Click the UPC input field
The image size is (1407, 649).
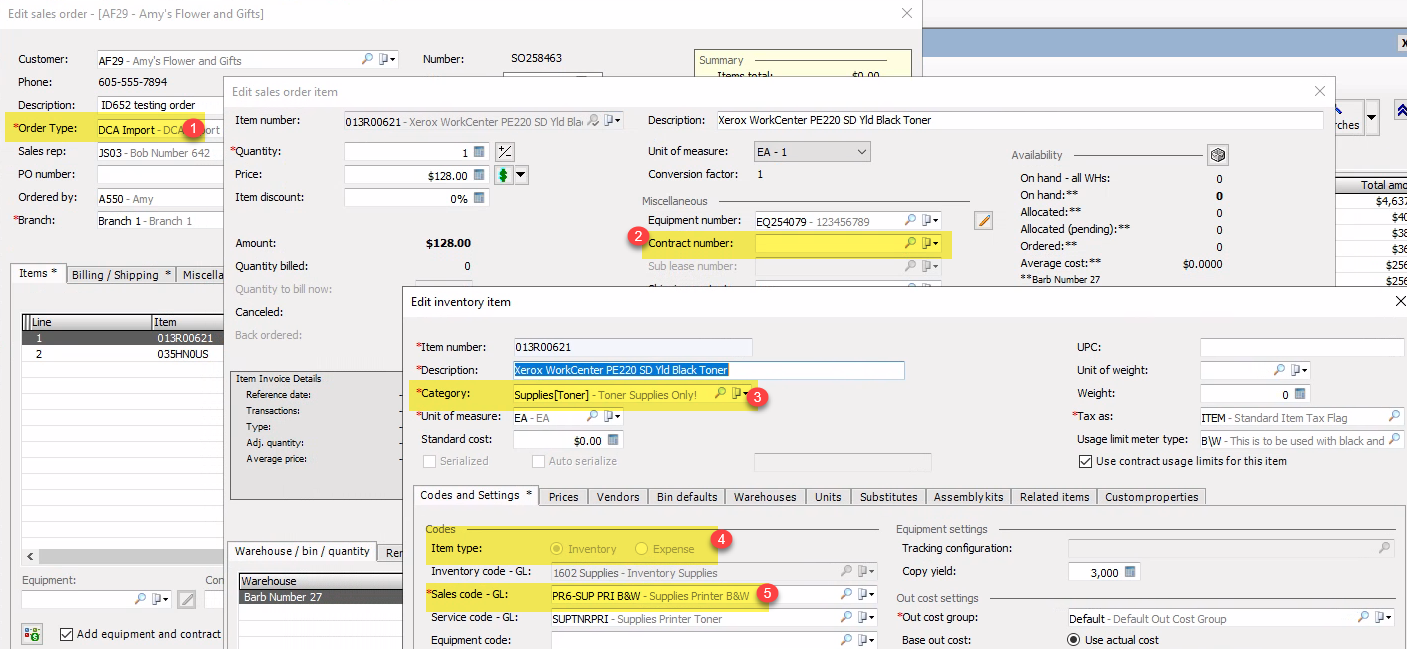1302,347
